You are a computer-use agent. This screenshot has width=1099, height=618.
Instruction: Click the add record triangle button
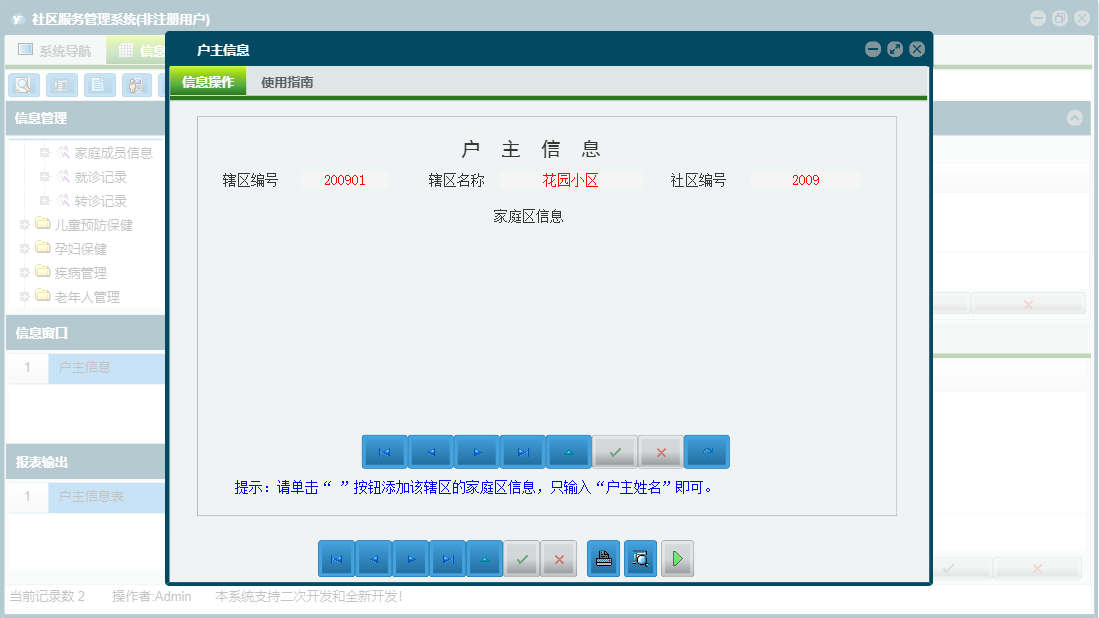click(x=568, y=451)
